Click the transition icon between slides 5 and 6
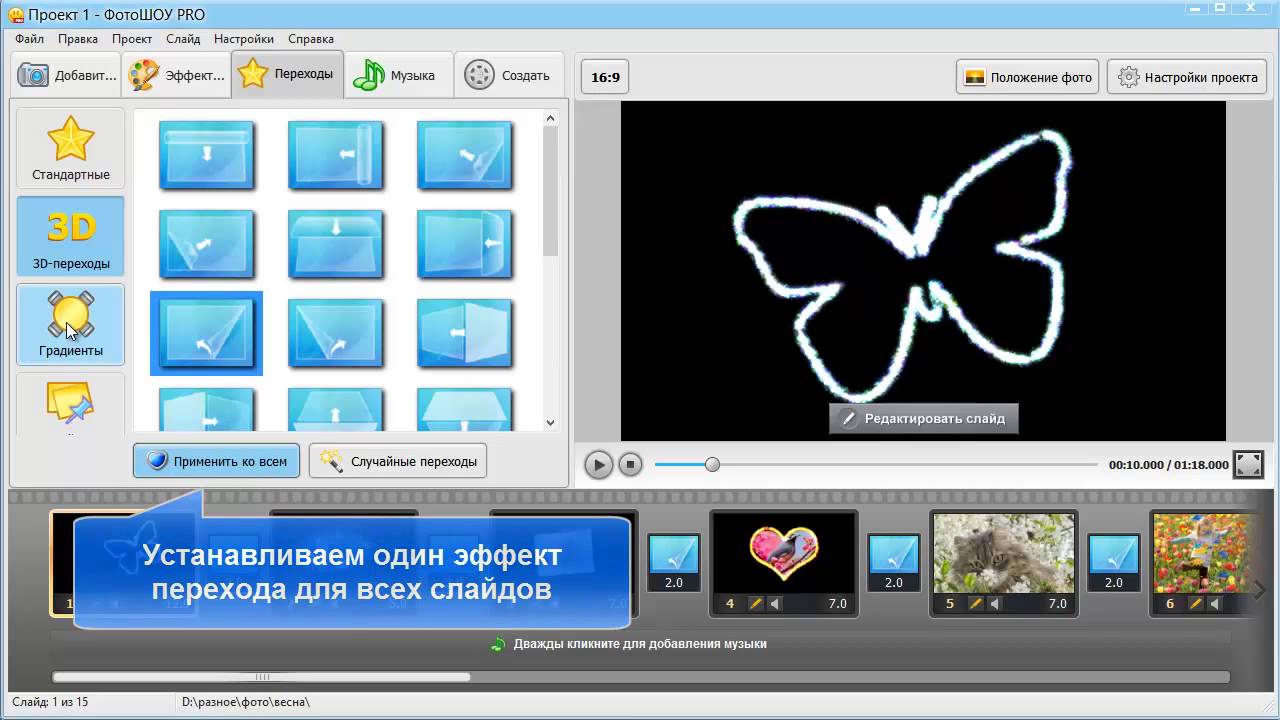The width and height of the screenshot is (1280, 720). coord(1113,553)
